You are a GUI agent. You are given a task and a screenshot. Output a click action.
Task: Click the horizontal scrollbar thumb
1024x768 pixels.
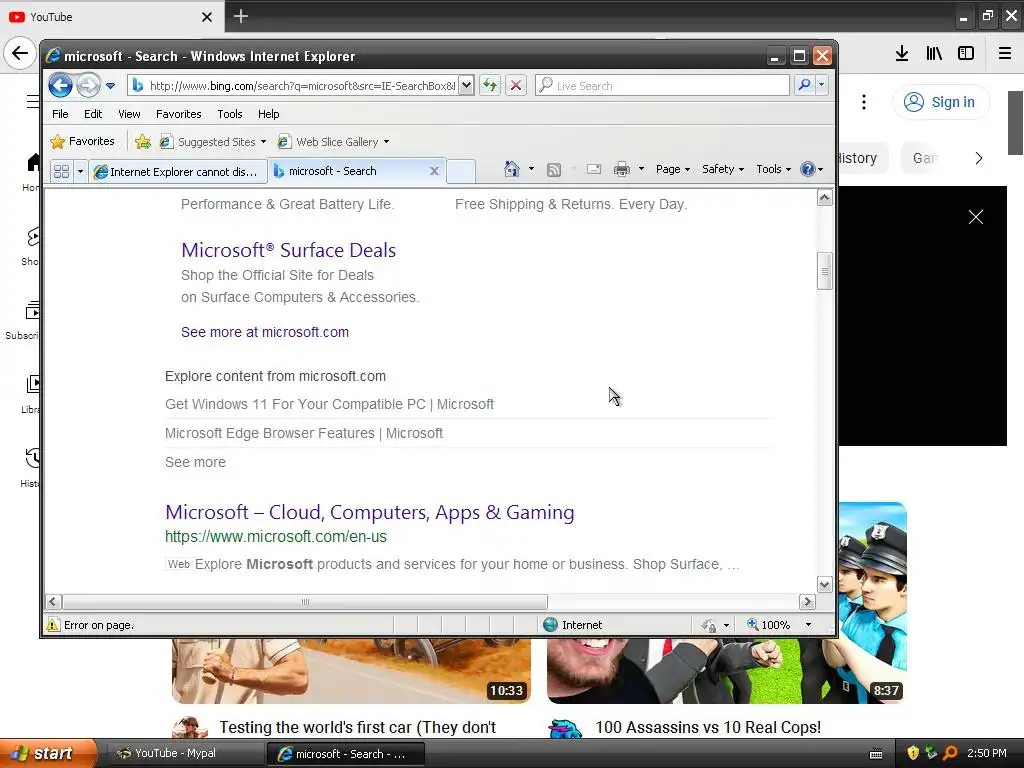305,601
